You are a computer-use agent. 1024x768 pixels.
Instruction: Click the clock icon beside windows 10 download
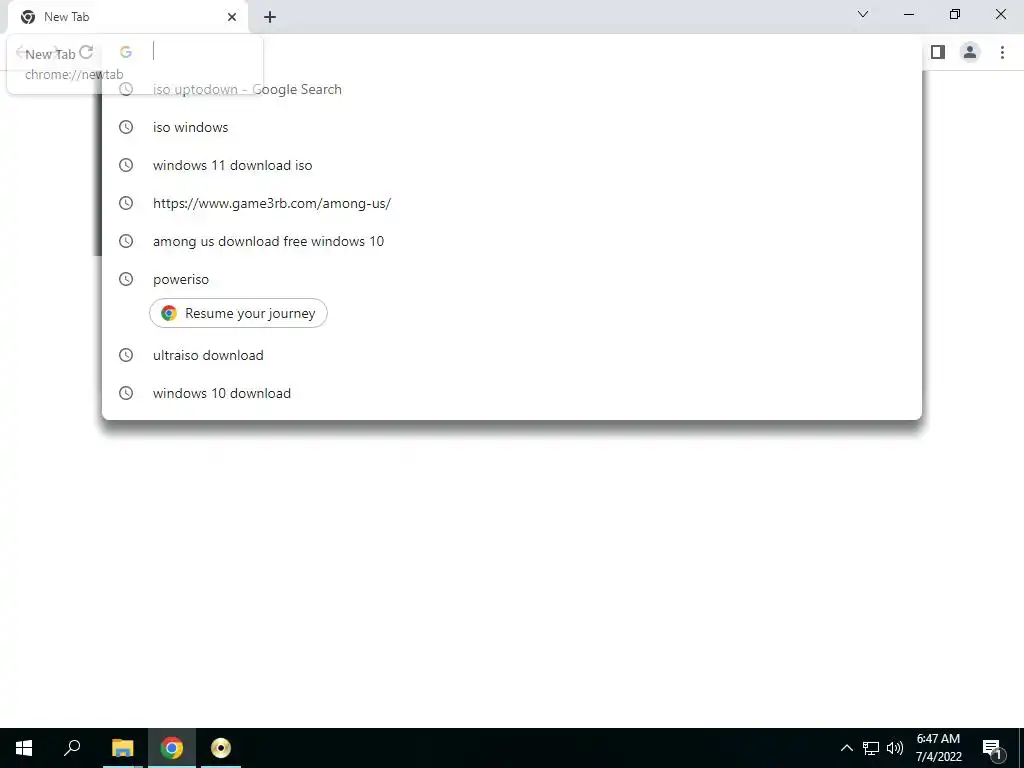click(126, 393)
